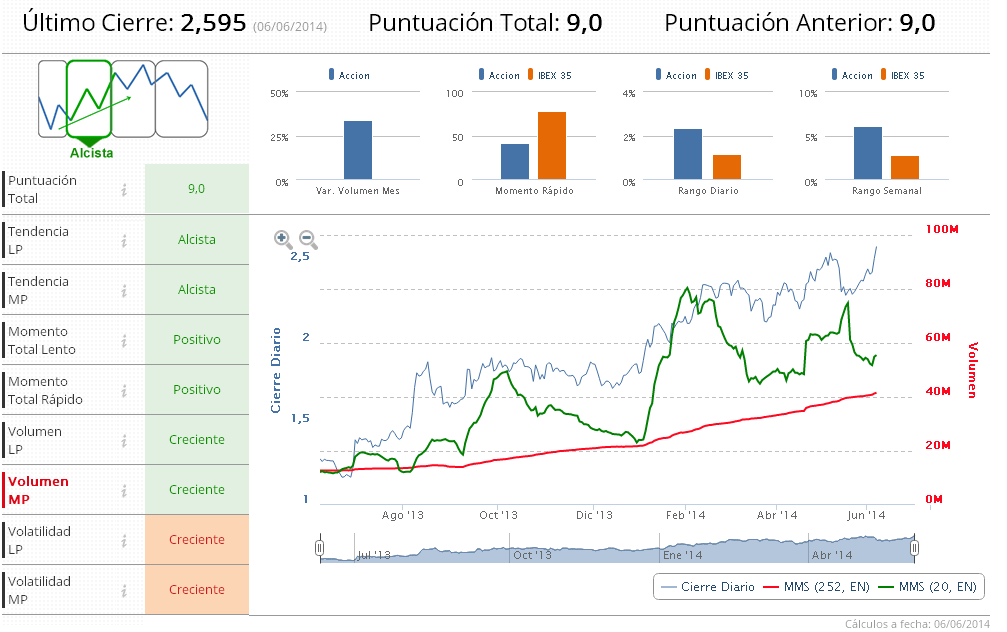Viewport: 1007px width, 632px height.
Task: Zoom in on the price chart
Action: click(283, 239)
